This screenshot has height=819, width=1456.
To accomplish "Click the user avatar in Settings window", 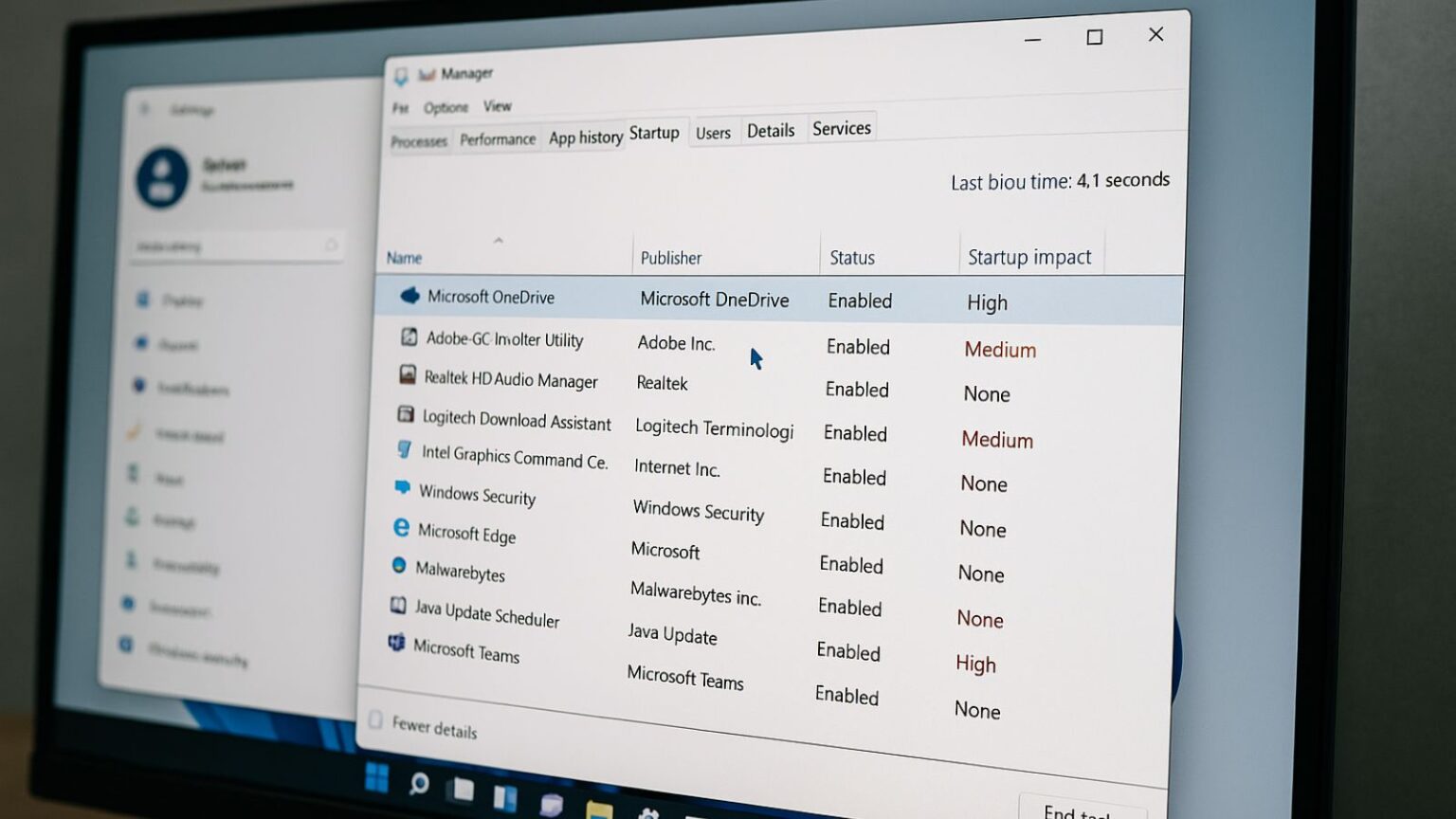I will point(162,177).
